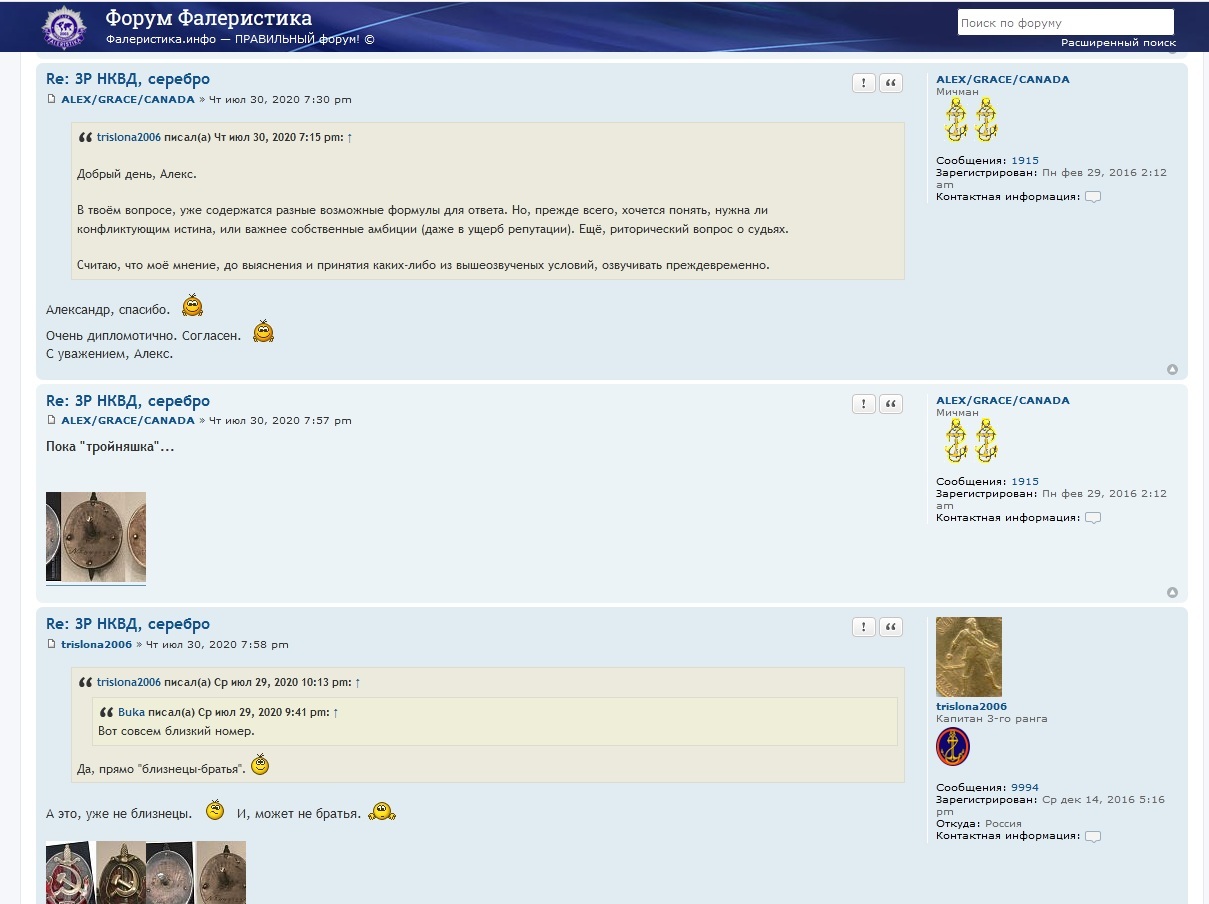Go to the quoted trislona2006 post via arrow
Viewport: 1209px width, 904px height.
coord(350,137)
